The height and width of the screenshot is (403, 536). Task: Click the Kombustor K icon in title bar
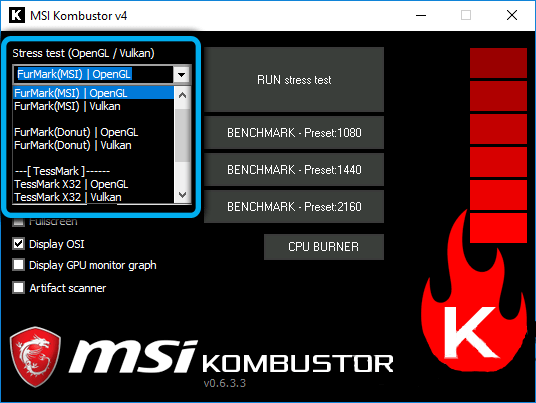tap(17, 15)
